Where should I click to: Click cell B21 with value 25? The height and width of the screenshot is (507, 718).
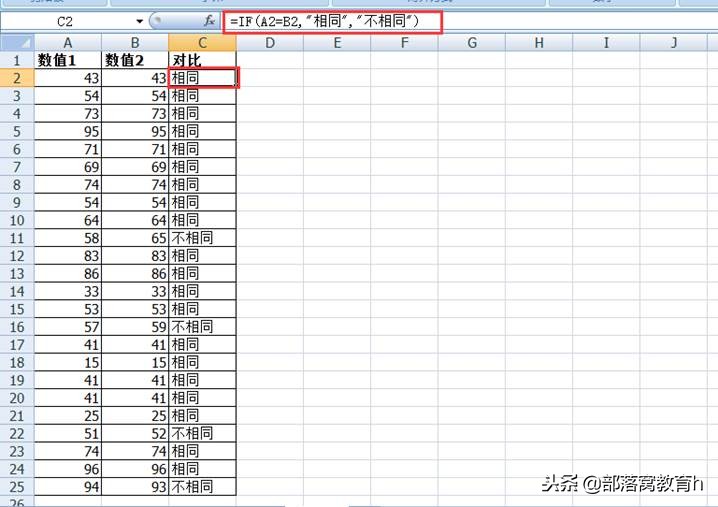point(135,416)
